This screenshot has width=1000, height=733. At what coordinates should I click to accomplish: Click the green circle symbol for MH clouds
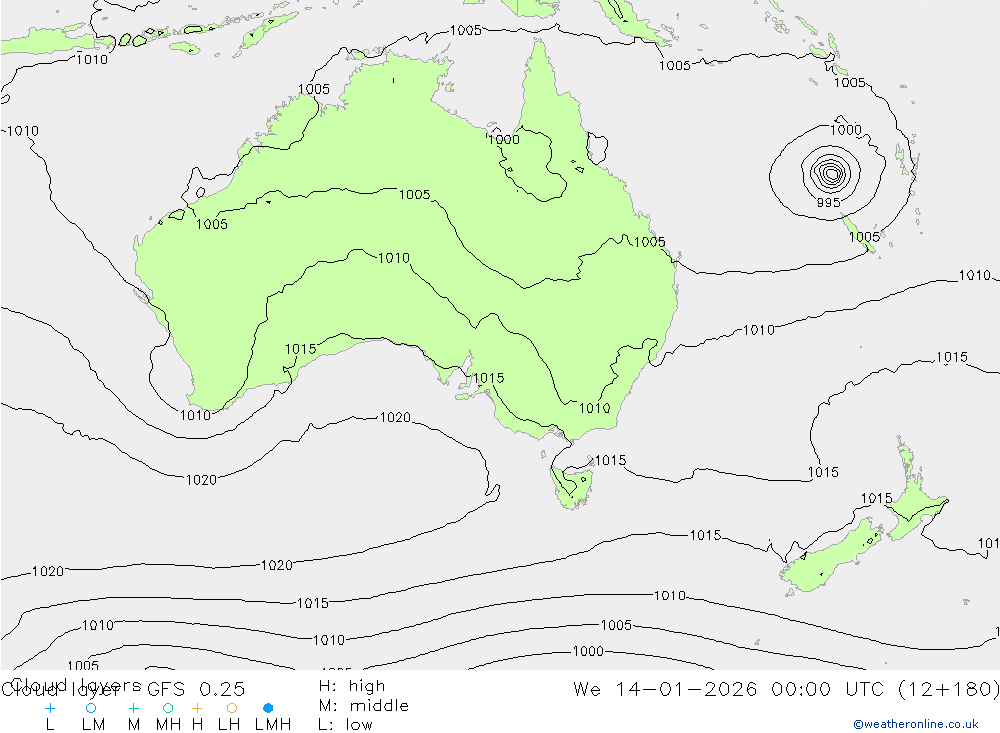pos(168,708)
